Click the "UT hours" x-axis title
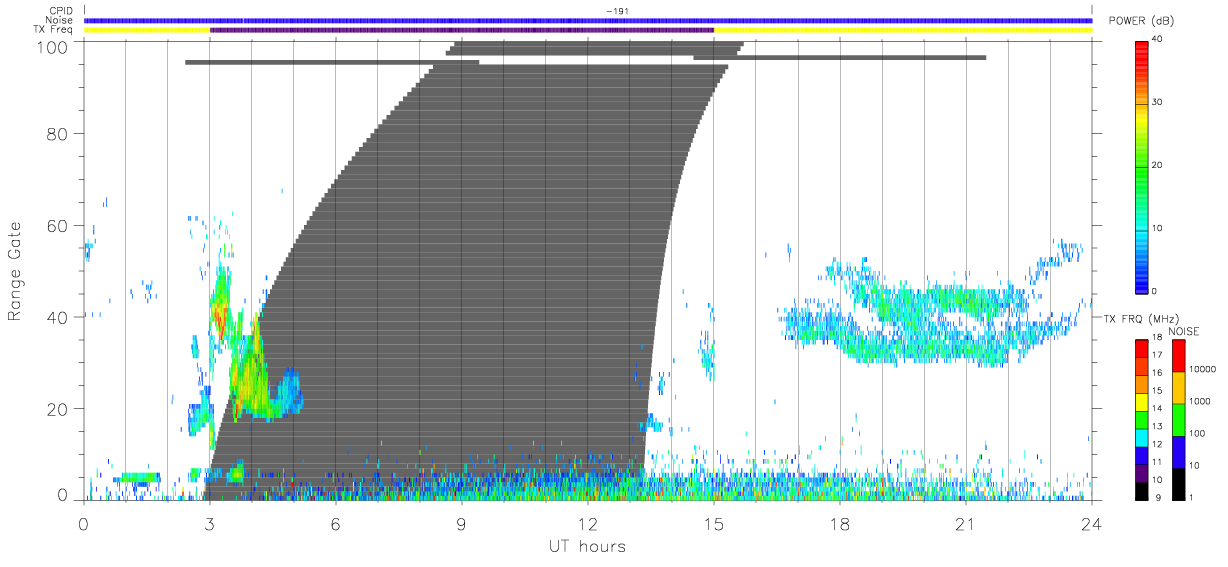 (x=586, y=547)
